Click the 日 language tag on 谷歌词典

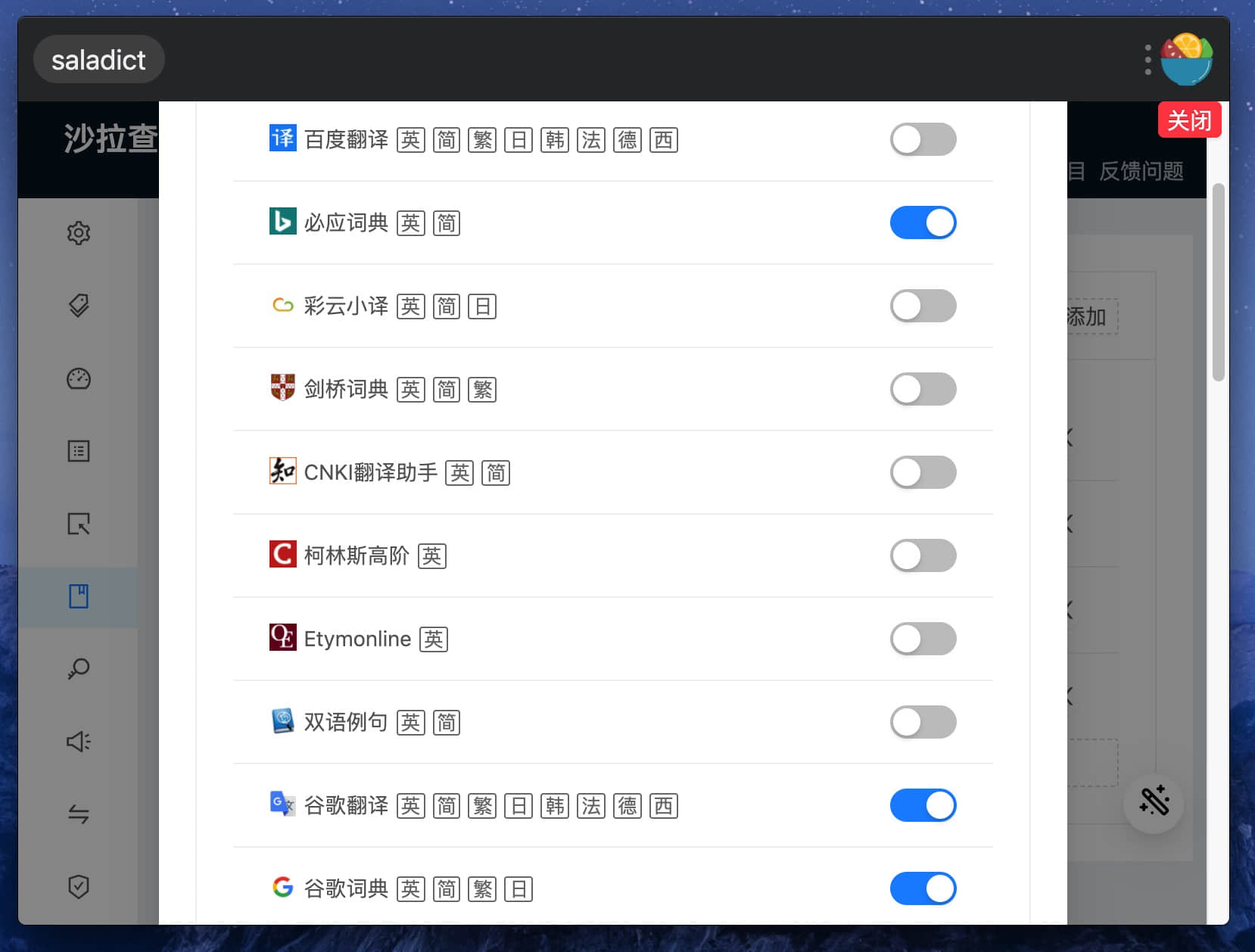(519, 889)
